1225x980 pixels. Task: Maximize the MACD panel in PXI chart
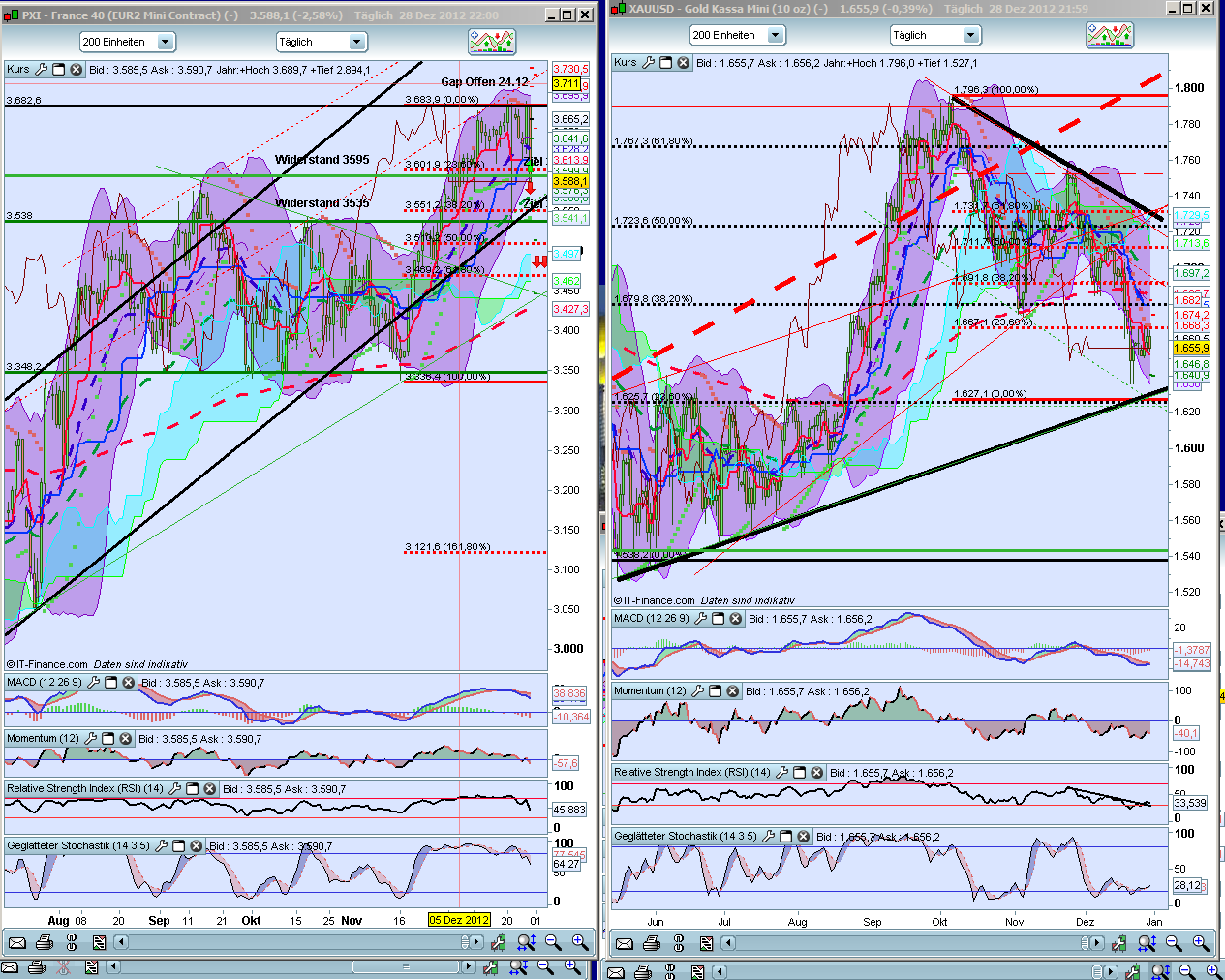[x=110, y=683]
